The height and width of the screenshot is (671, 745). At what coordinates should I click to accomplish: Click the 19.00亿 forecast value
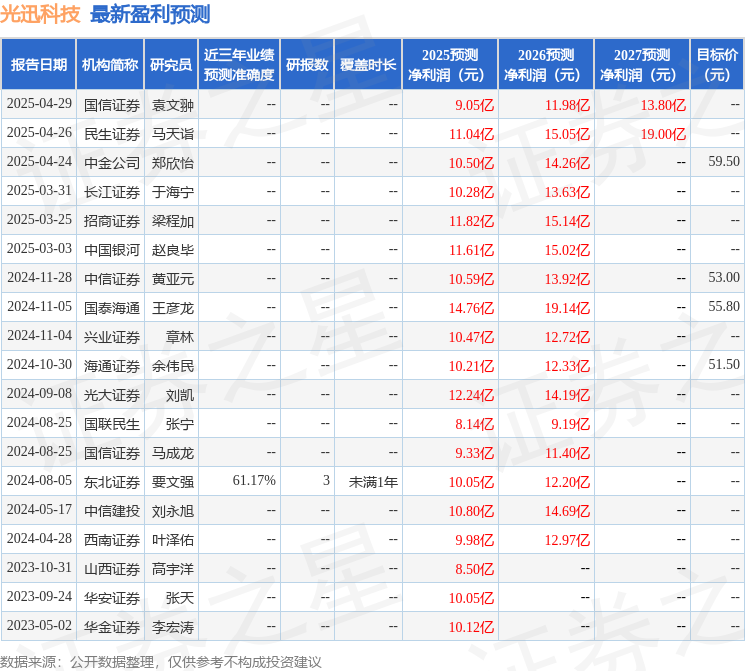point(663,134)
